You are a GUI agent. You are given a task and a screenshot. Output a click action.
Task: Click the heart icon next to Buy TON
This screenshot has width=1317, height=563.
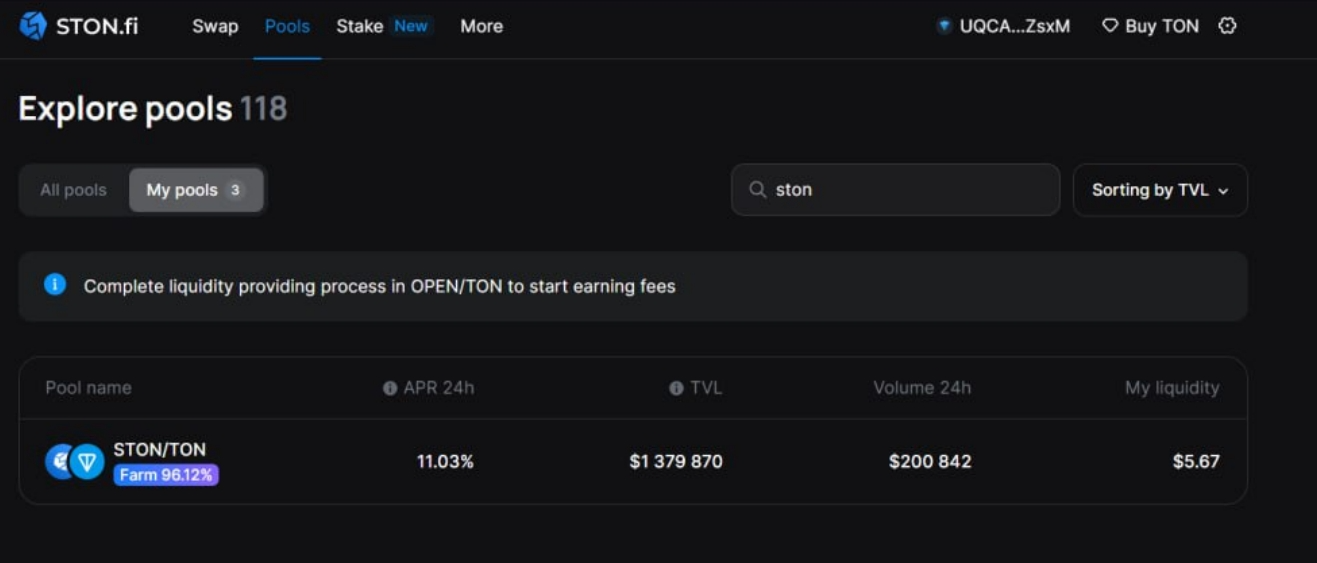tap(1109, 26)
